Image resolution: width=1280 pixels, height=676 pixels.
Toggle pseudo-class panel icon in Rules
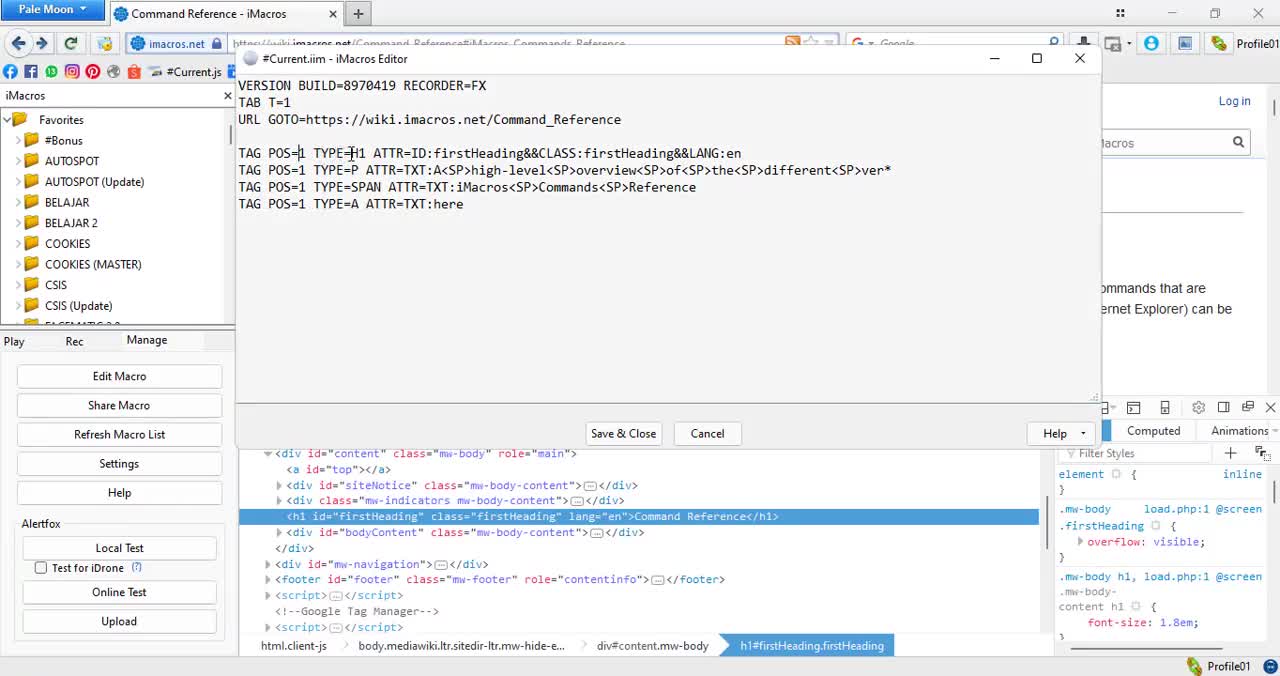click(1261, 453)
